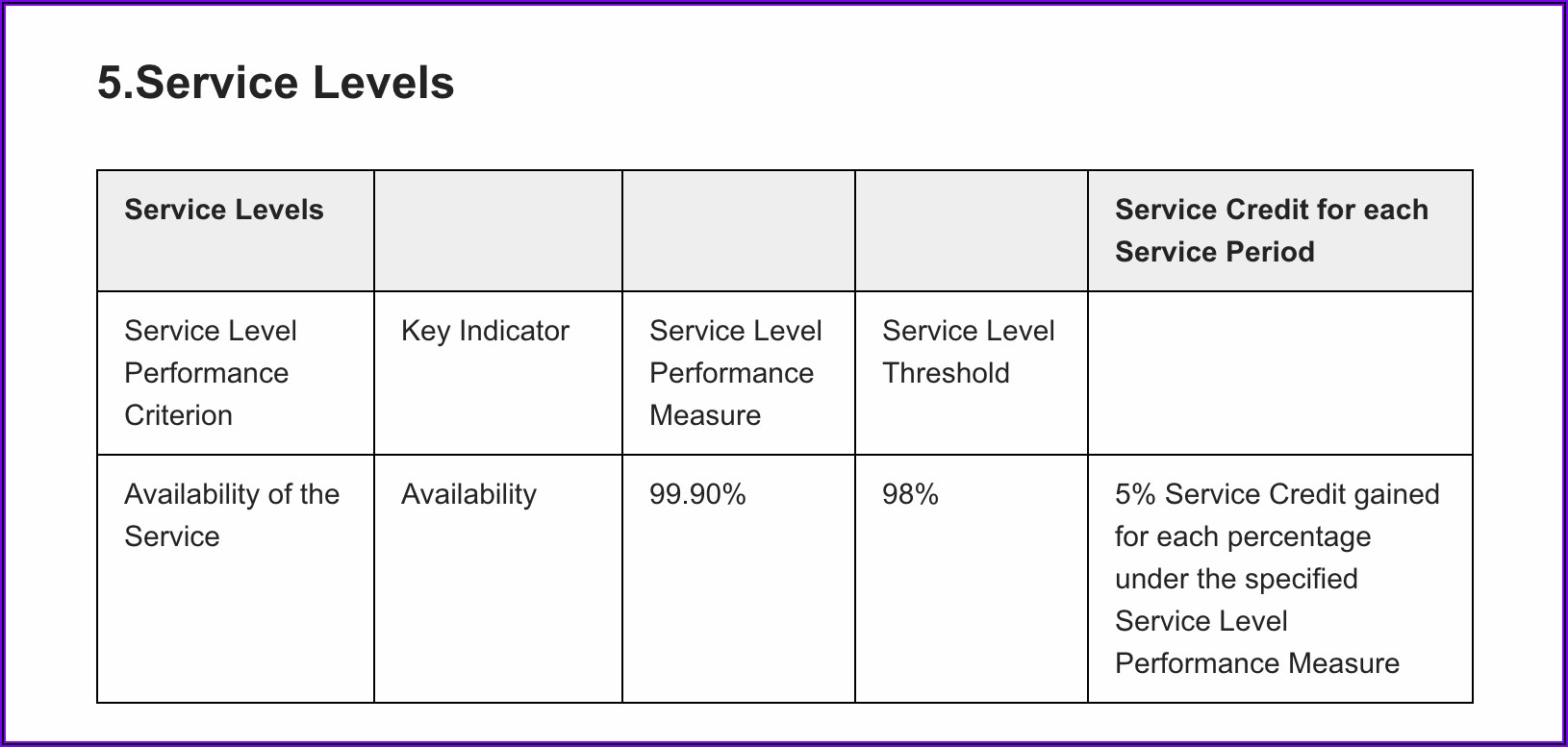Select the "Service Levels" header cell
This screenshot has width=1568, height=747.
click(224, 211)
